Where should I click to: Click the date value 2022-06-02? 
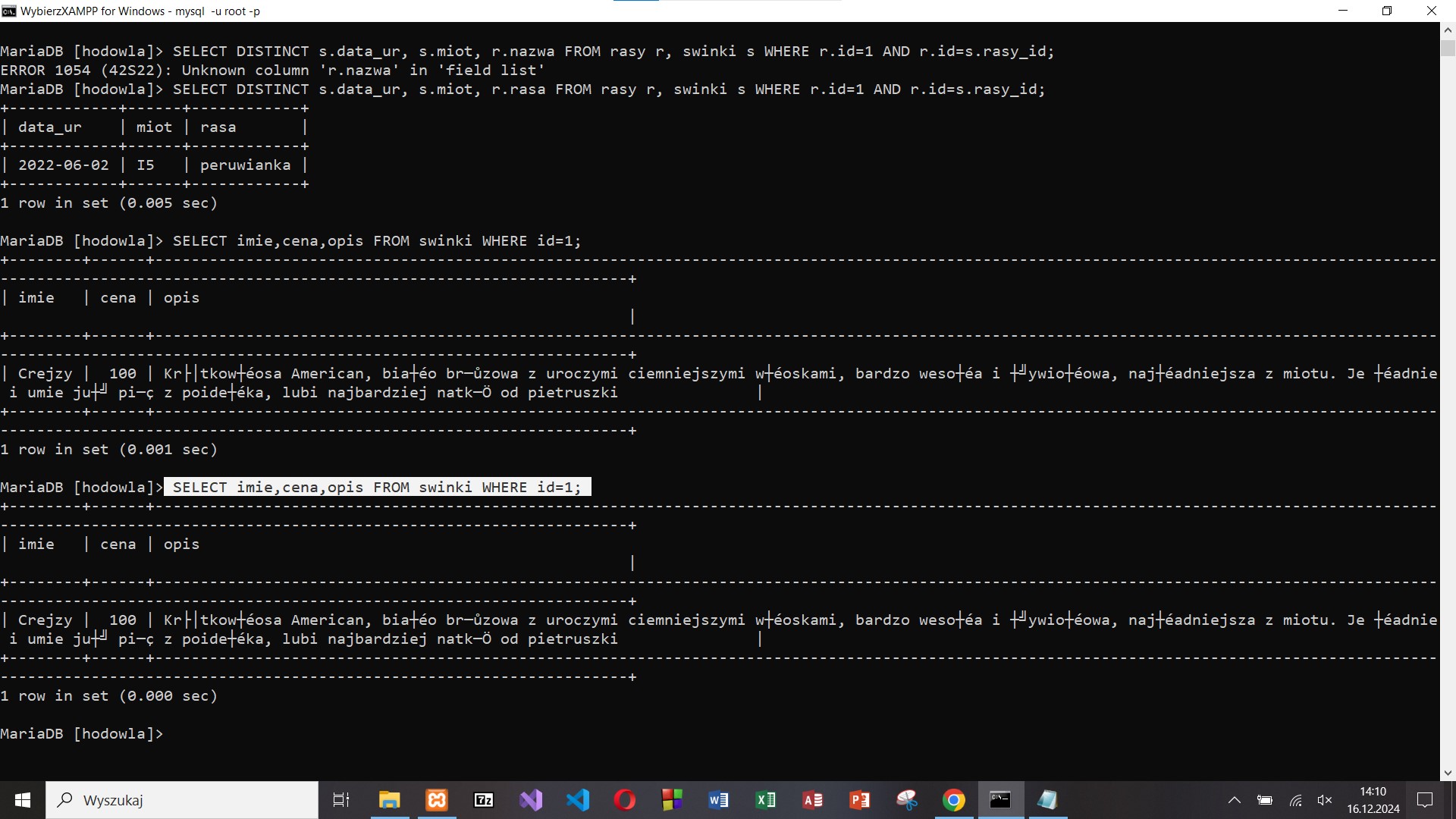[x=64, y=165]
